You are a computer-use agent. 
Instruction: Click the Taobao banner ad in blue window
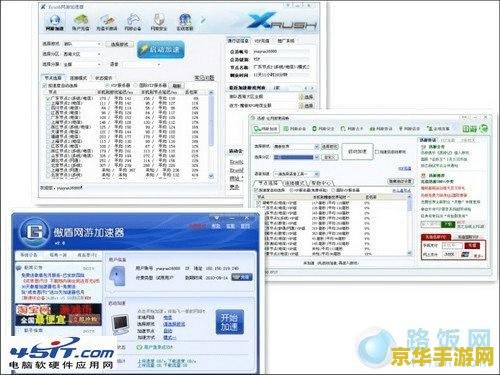(x=59, y=315)
